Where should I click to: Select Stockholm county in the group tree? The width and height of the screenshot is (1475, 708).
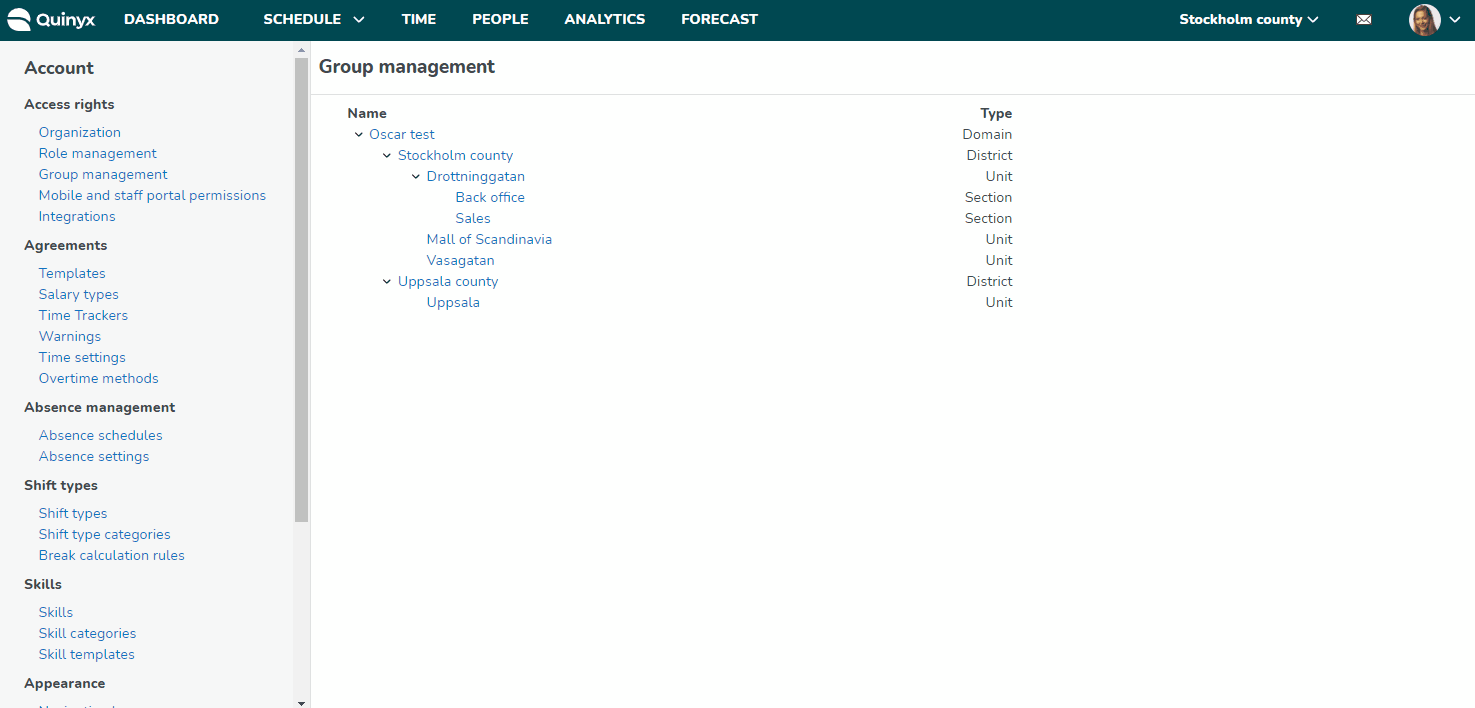(x=455, y=155)
